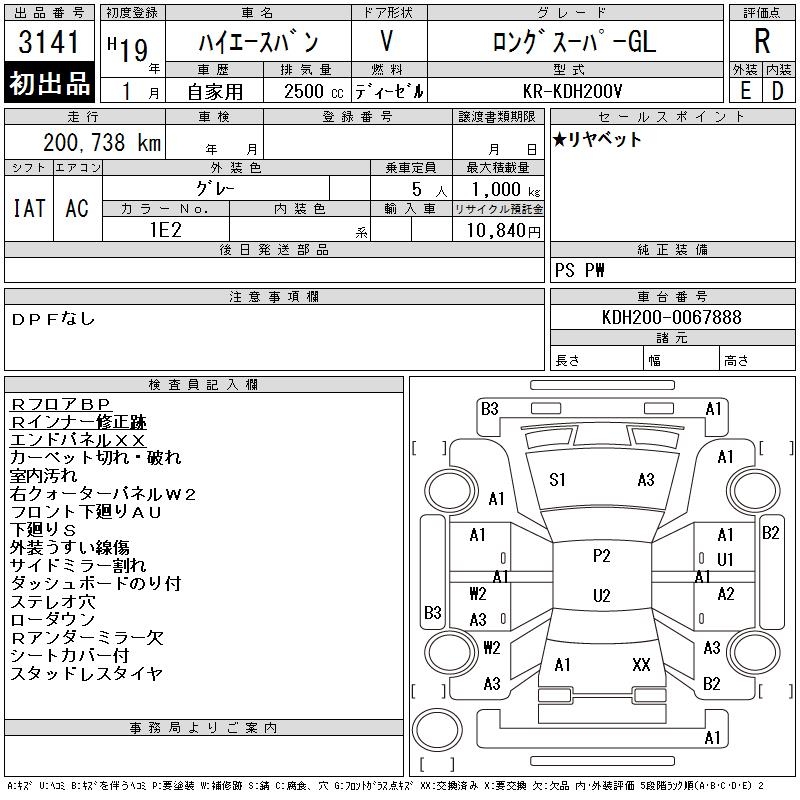
Task: Click the U2 mark on the roof diagram
Action: pyautogui.click(x=602, y=595)
